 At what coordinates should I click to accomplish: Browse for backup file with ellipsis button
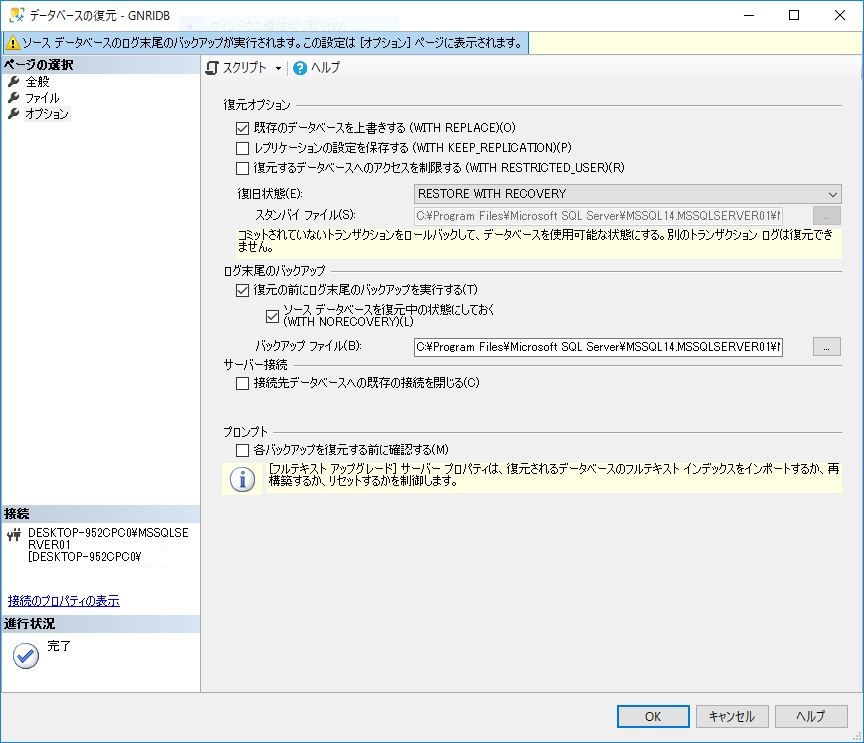click(826, 347)
